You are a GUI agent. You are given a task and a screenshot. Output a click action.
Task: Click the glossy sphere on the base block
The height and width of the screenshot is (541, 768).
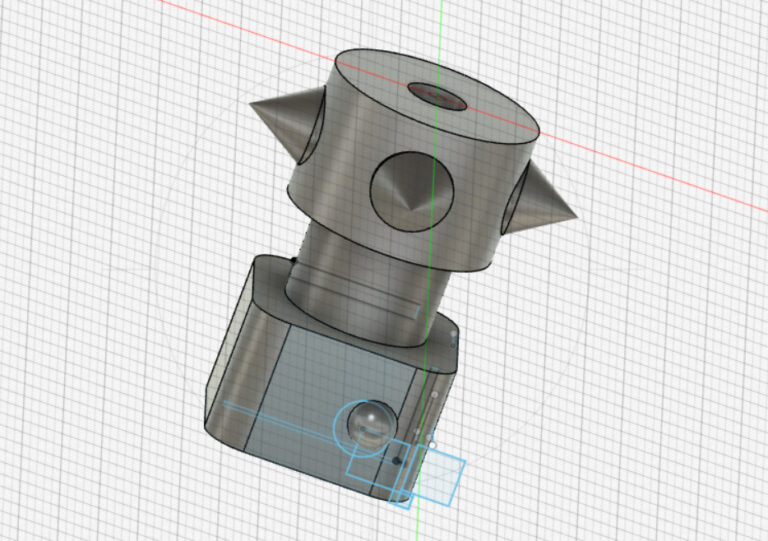(x=368, y=422)
